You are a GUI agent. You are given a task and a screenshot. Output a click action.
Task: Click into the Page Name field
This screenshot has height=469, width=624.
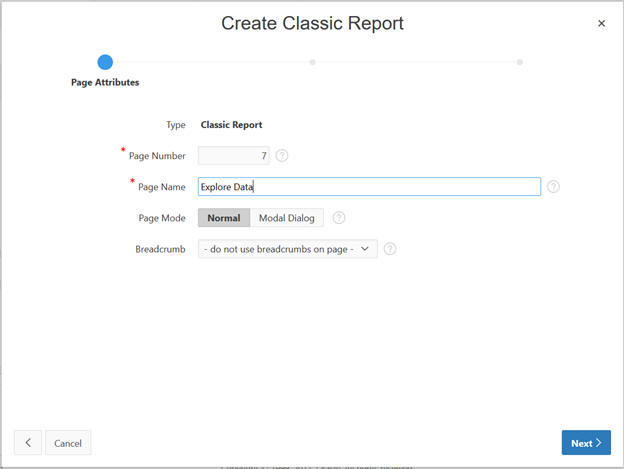tap(369, 187)
